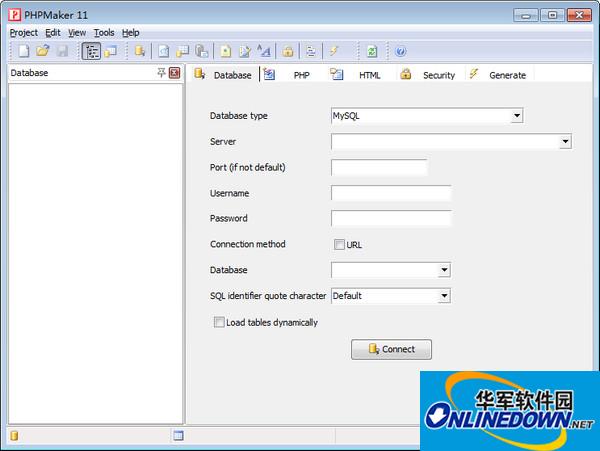Click the lightning bolt generate toolbar icon
This screenshot has height=451, width=600.
[334, 51]
